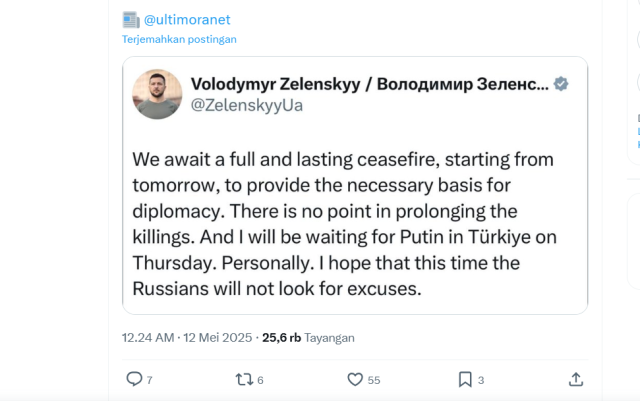Click the share upload icon

pyautogui.click(x=576, y=379)
